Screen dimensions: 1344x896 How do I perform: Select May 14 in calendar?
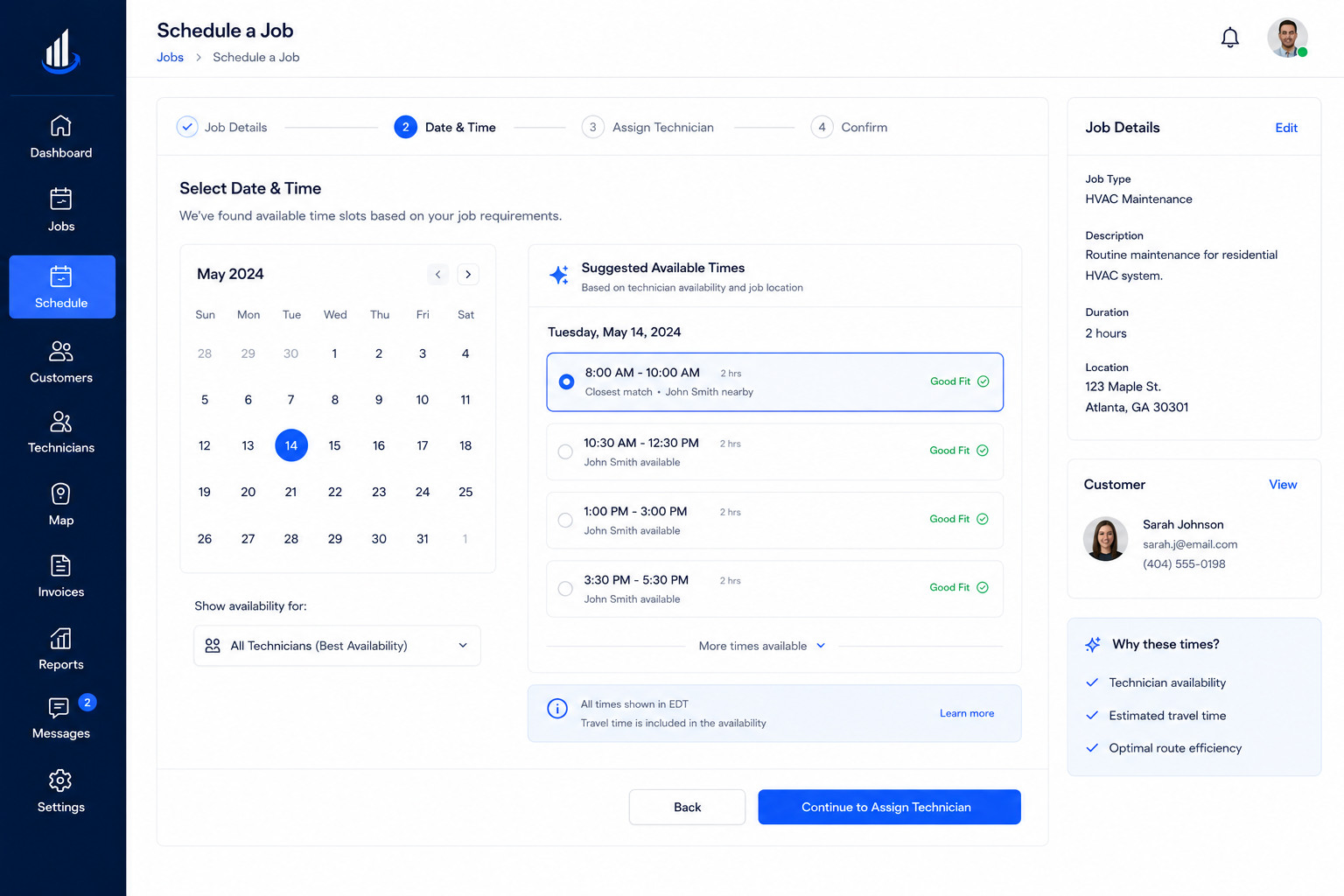coord(291,445)
